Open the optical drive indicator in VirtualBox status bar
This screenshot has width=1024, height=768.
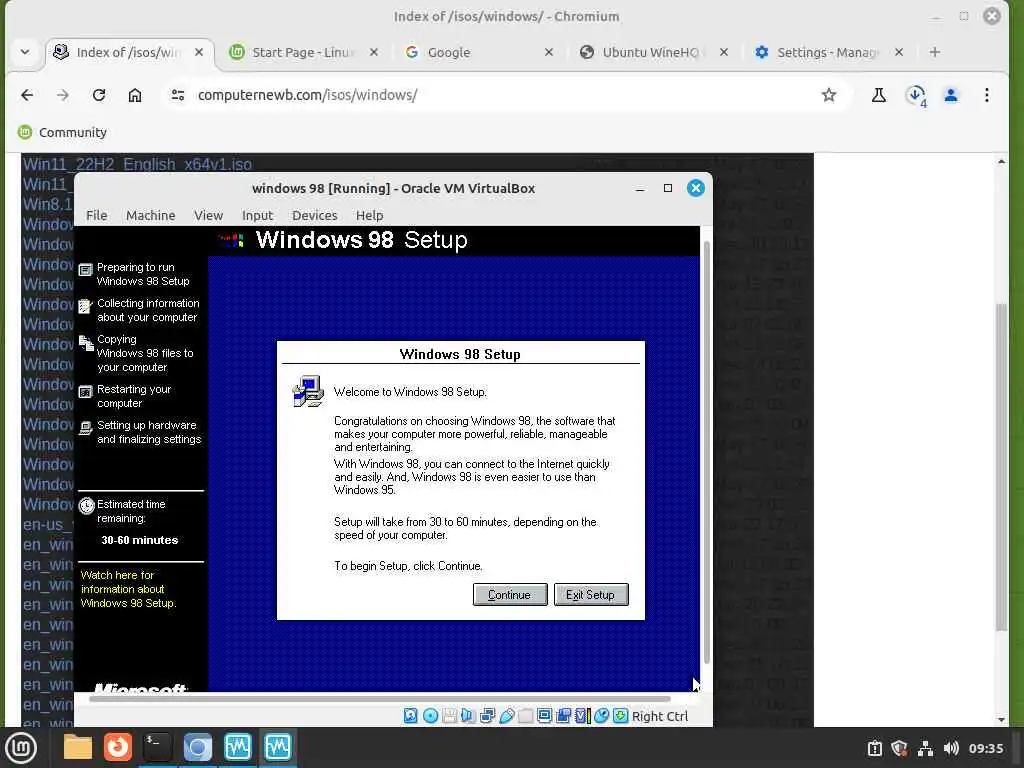pos(430,716)
